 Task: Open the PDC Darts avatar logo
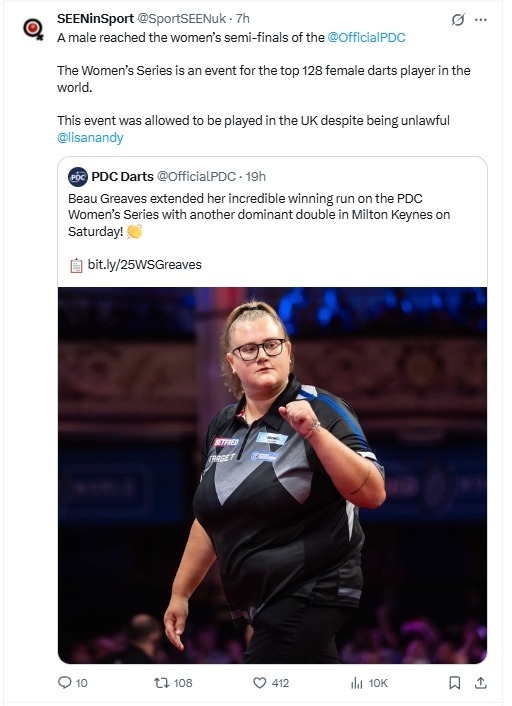tap(78, 176)
